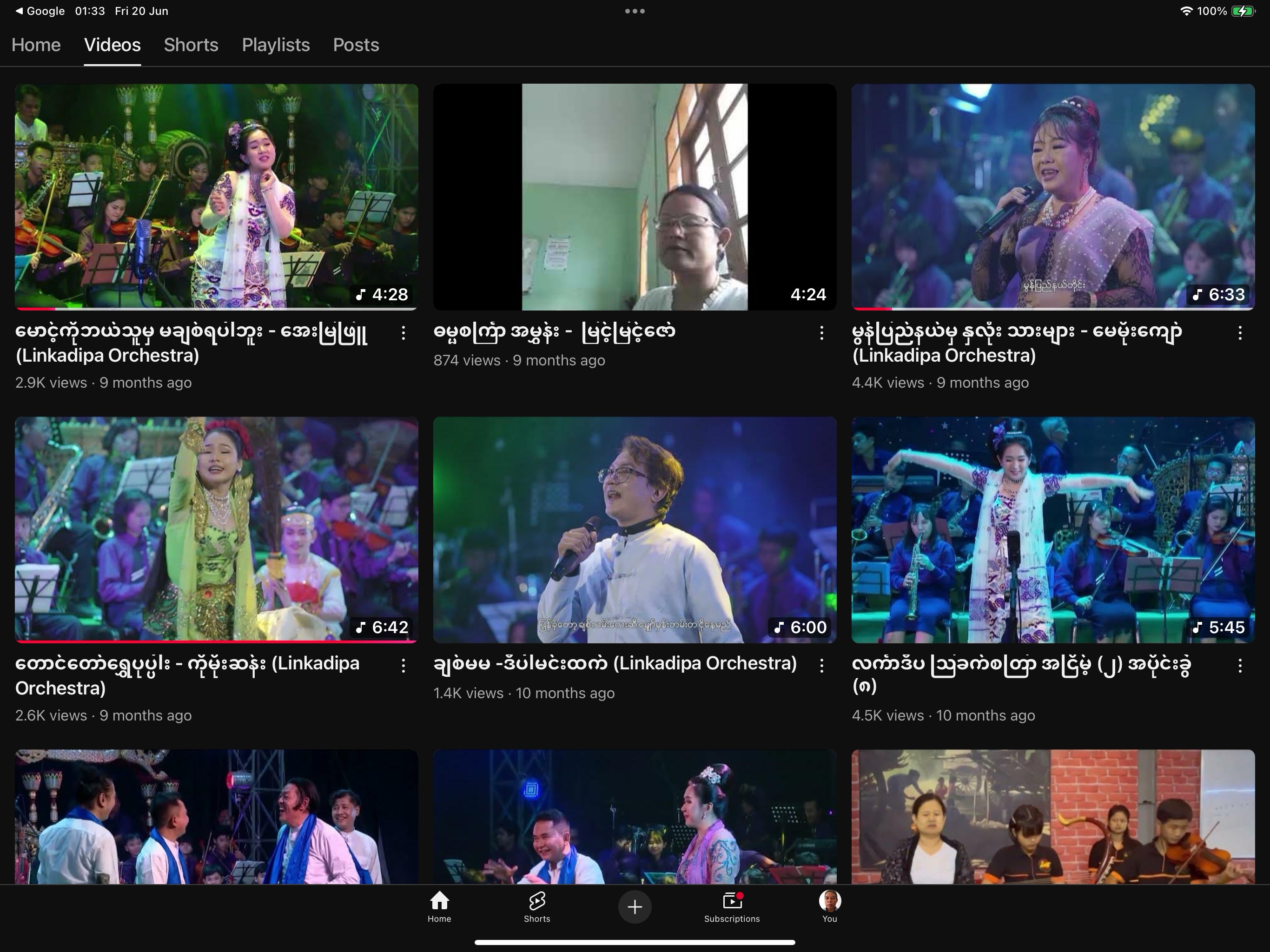Go to the Posts tab
1270x952 pixels.
coord(356,45)
